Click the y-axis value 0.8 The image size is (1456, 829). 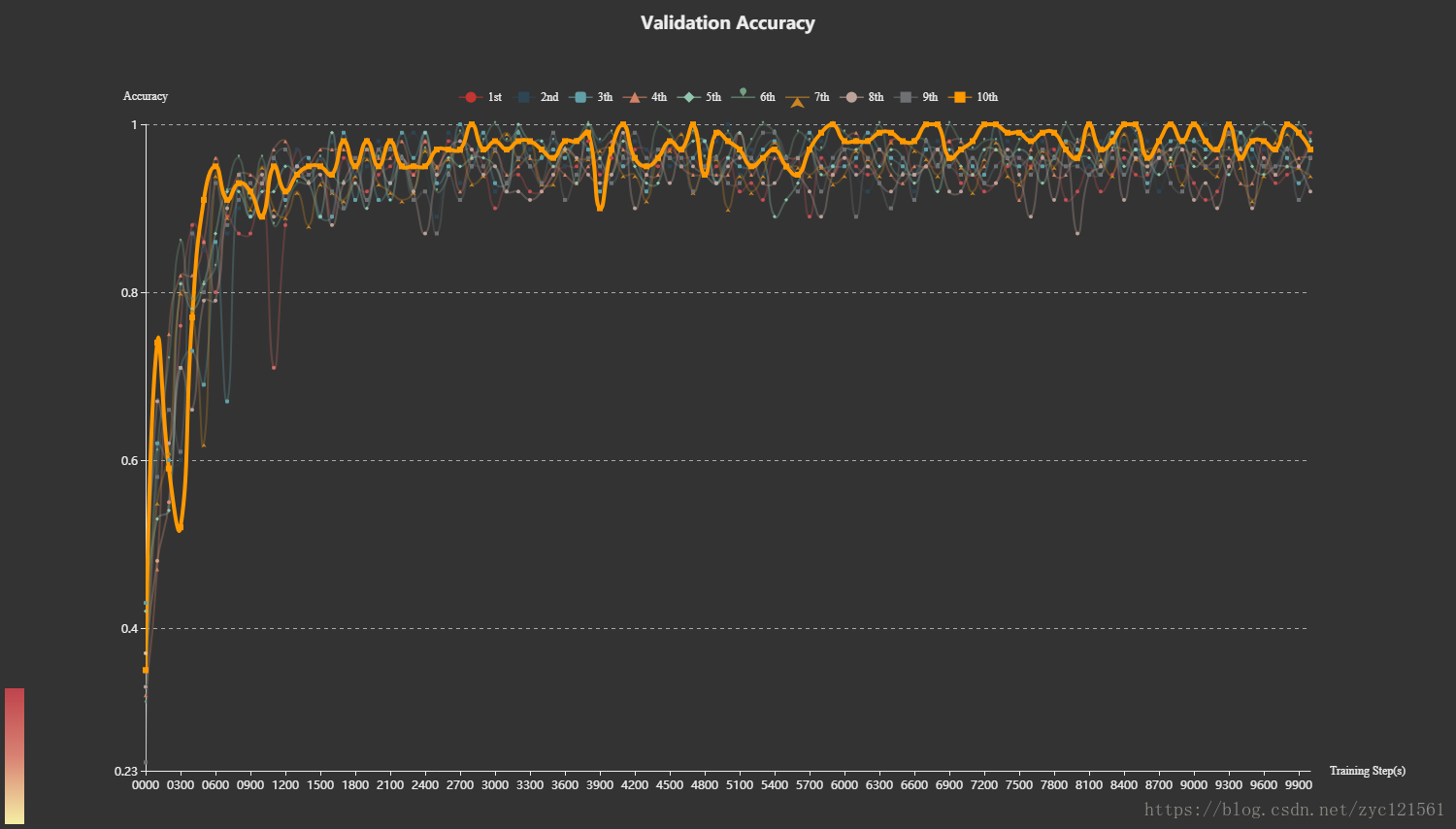129,293
